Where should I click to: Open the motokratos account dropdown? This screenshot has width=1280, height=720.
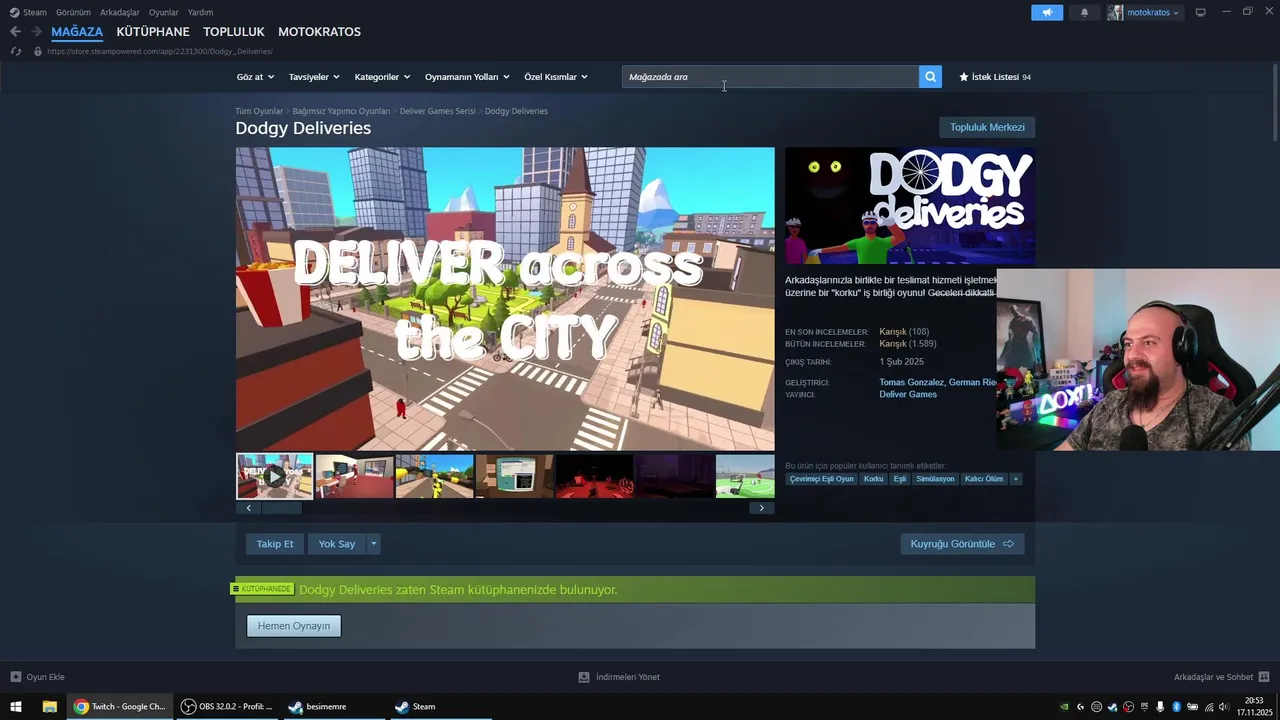point(1152,12)
